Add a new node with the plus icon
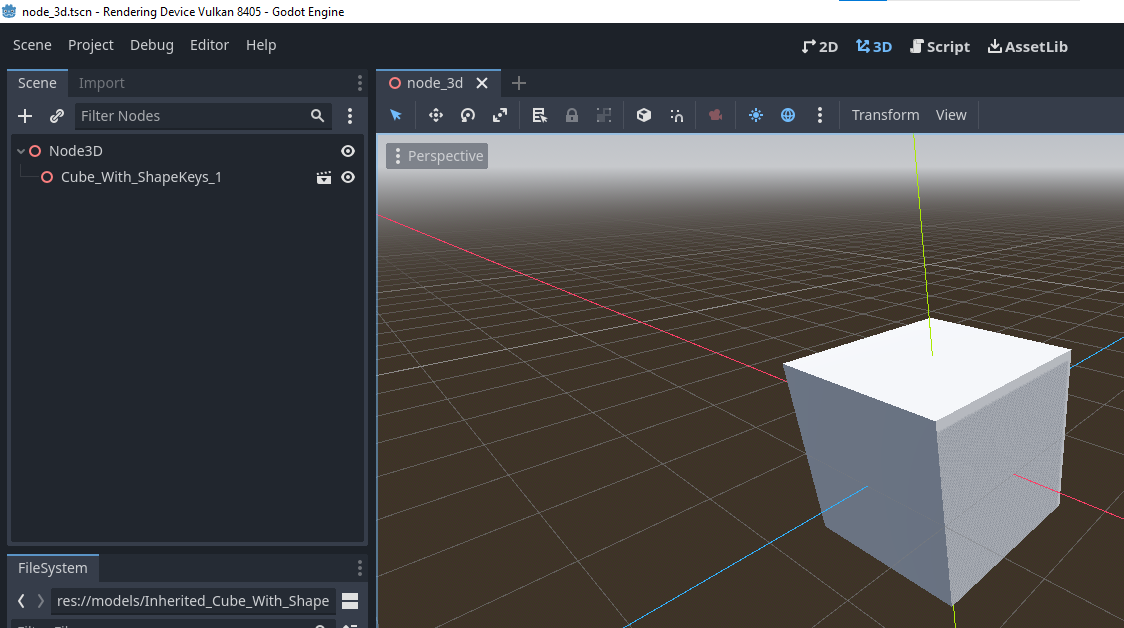Viewport: 1124px width, 628px height. pyautogui.click(x=25, y=115)
